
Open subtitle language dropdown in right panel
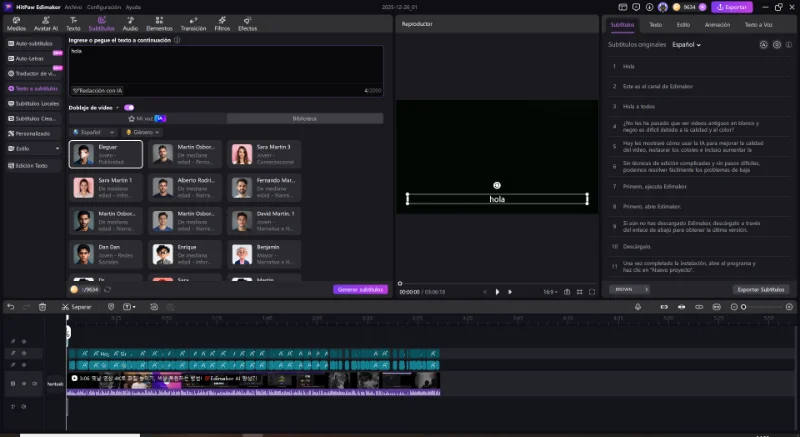tap(686, 45)
